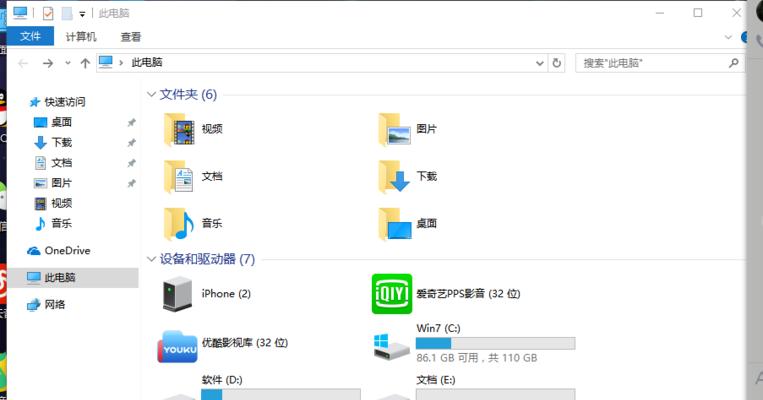Select 快速访问 in the navigation pane

[x=57, y=102]
